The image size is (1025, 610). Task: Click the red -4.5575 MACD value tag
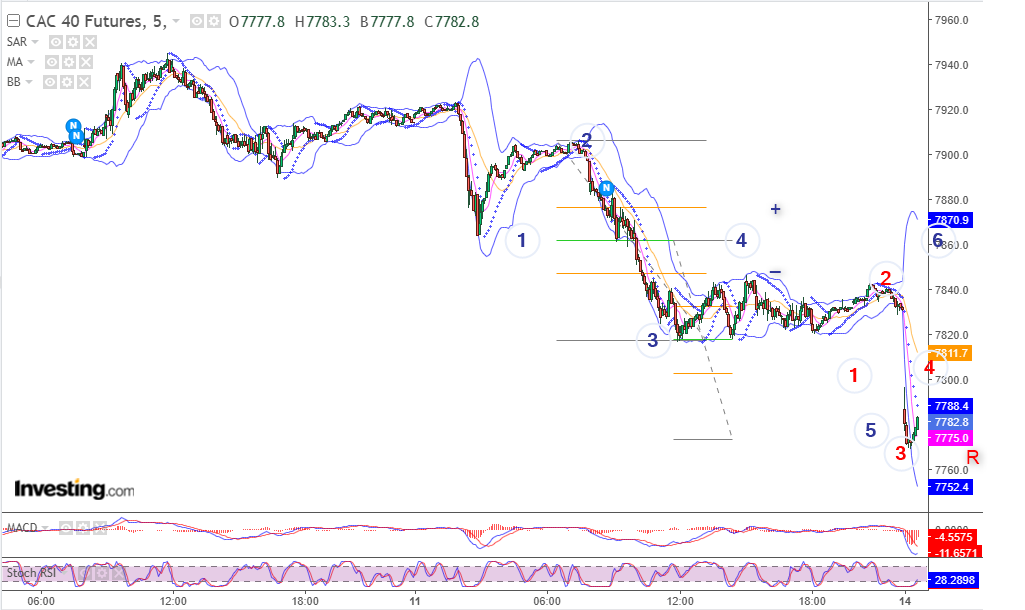[953, 537]
